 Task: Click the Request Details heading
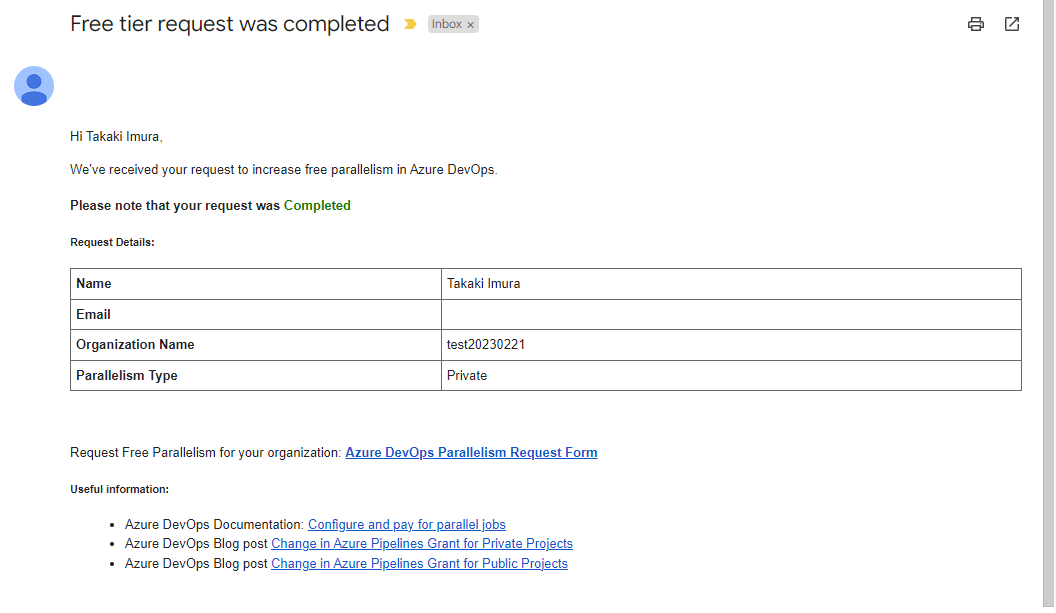click(112, 242)
